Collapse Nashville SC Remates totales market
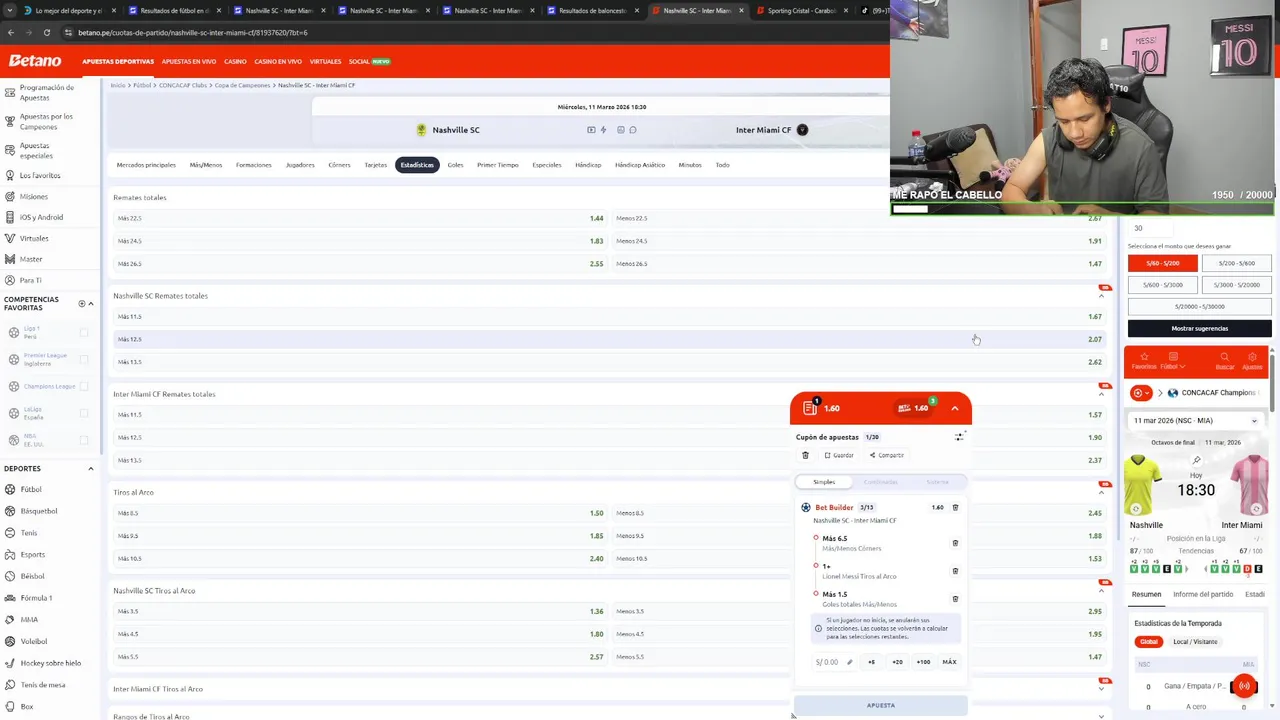 click(1101, 296)
